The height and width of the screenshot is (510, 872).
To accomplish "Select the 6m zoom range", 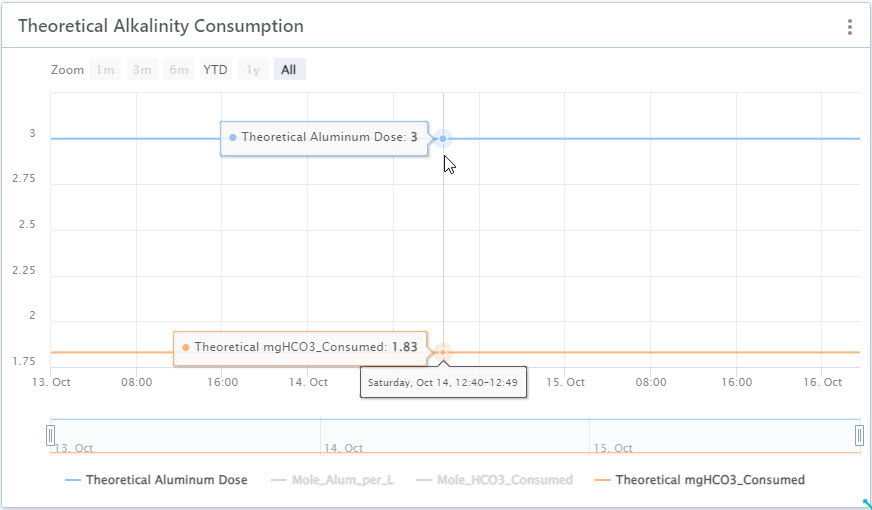I will click(x=179, y=70).
